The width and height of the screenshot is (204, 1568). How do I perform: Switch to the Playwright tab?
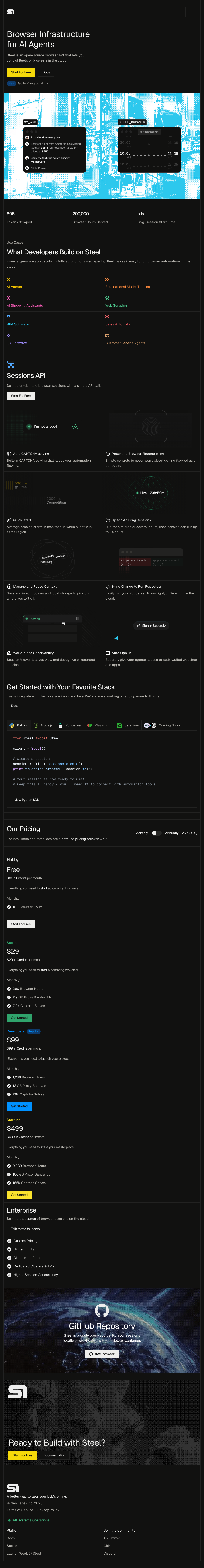pyautogui.click(x=100, y=725)
